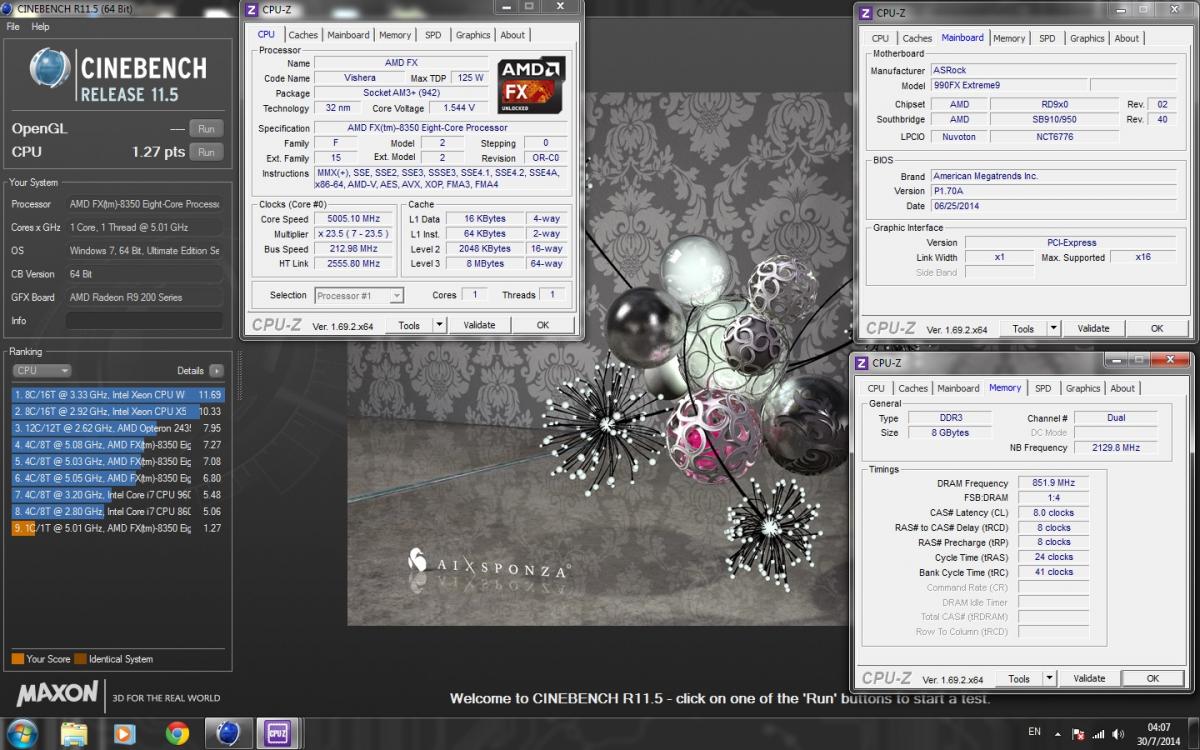Click the CPU-Z icon in the ASRock motherboard window title
1200x750 pixels.
click(x=866, y=13)
